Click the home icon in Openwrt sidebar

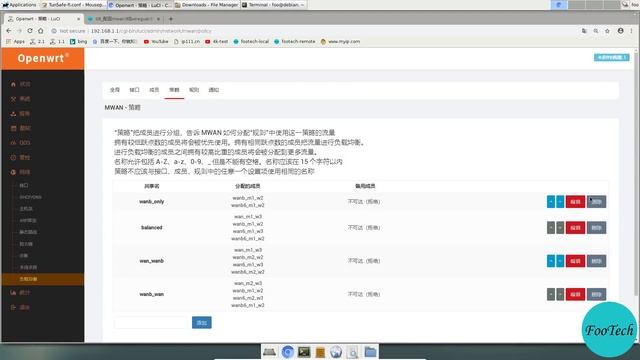(x=13, y=84)
